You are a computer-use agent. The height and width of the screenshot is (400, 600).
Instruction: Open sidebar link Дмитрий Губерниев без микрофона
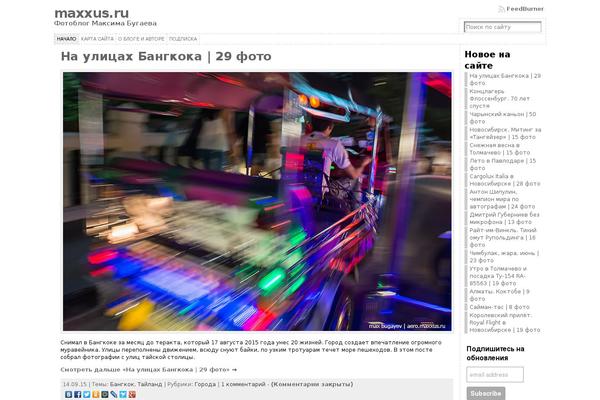pos(504,218)
